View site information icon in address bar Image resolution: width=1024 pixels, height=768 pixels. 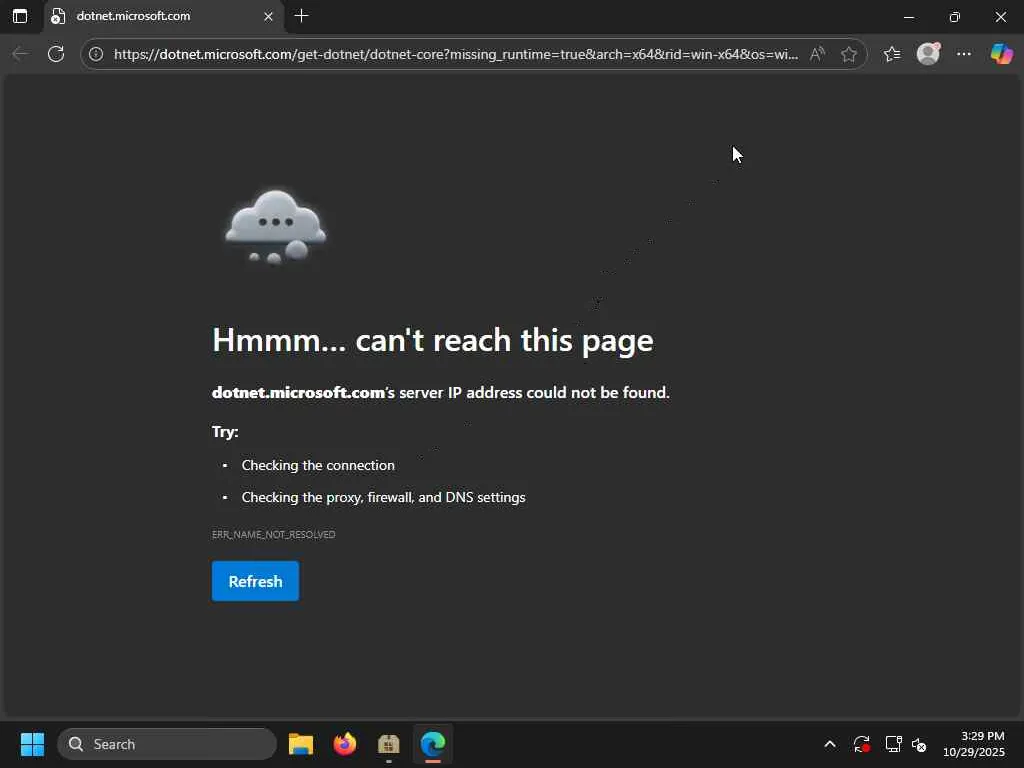coord(96,54)
